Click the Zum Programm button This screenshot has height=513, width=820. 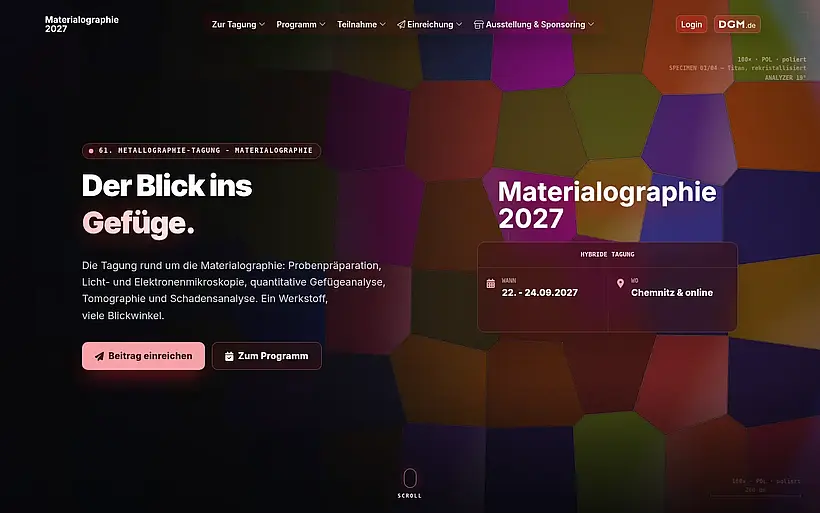point(267,356)
